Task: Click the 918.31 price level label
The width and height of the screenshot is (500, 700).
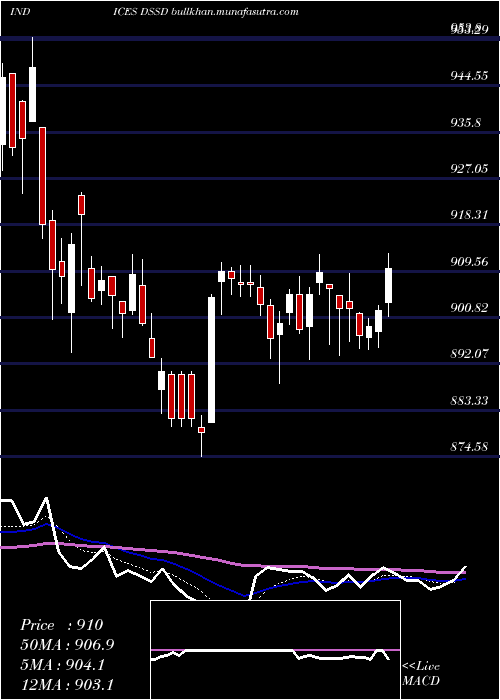Action: 469,215
